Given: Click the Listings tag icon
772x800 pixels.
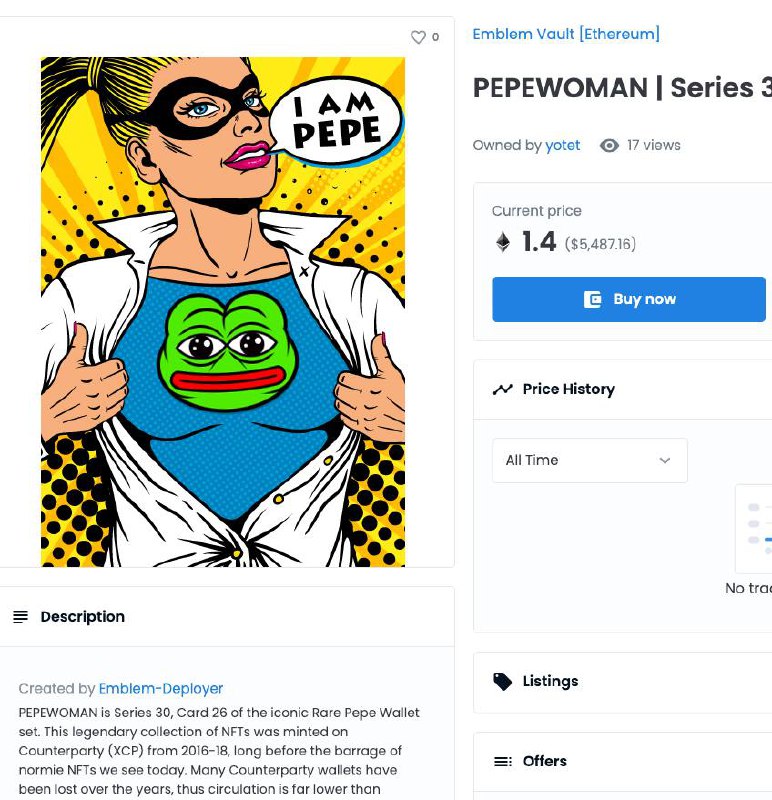Looking at the screenshot, I should (502, 682).
